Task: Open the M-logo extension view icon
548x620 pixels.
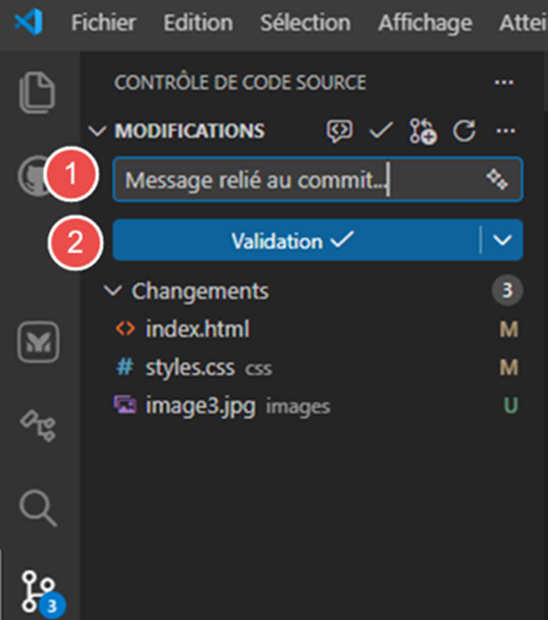Action: point(38,342)
